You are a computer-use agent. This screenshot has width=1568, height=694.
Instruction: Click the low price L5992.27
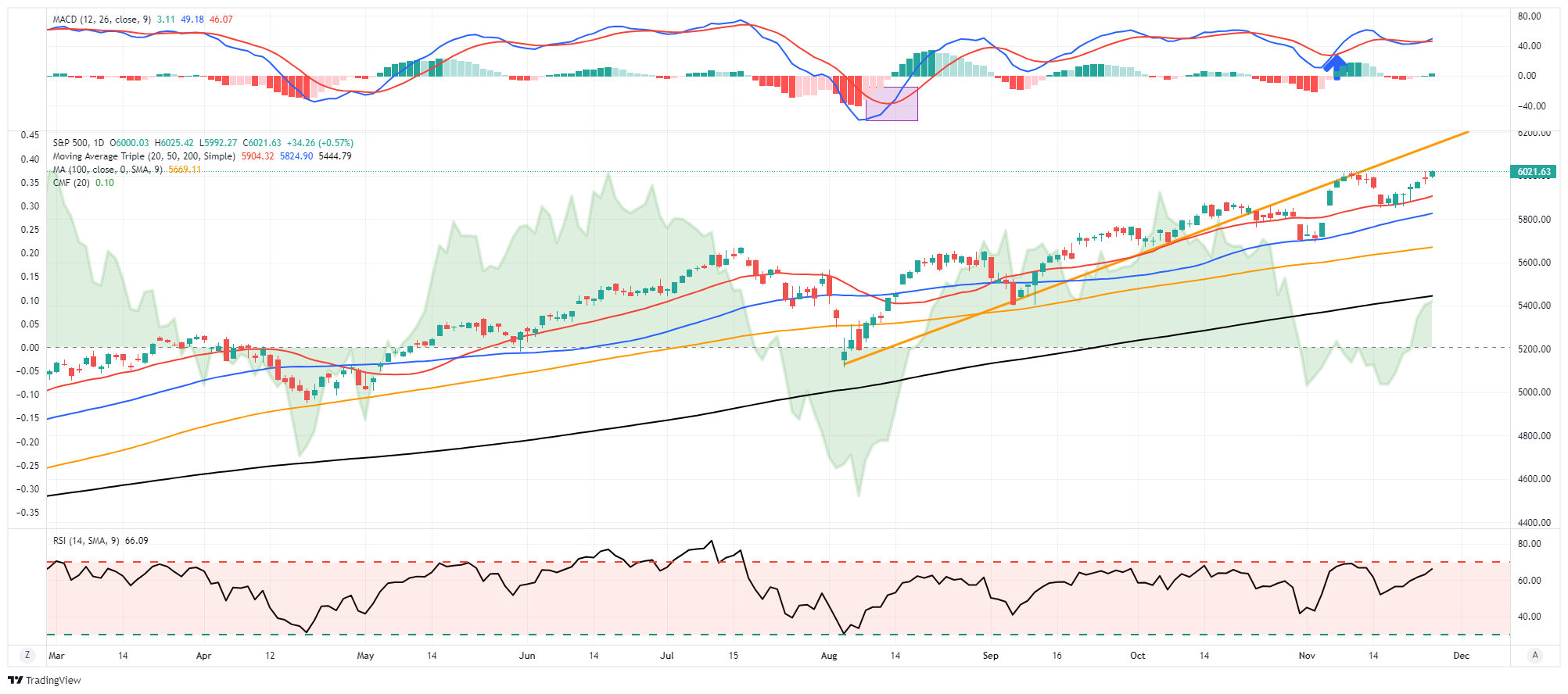pos(218,143)
